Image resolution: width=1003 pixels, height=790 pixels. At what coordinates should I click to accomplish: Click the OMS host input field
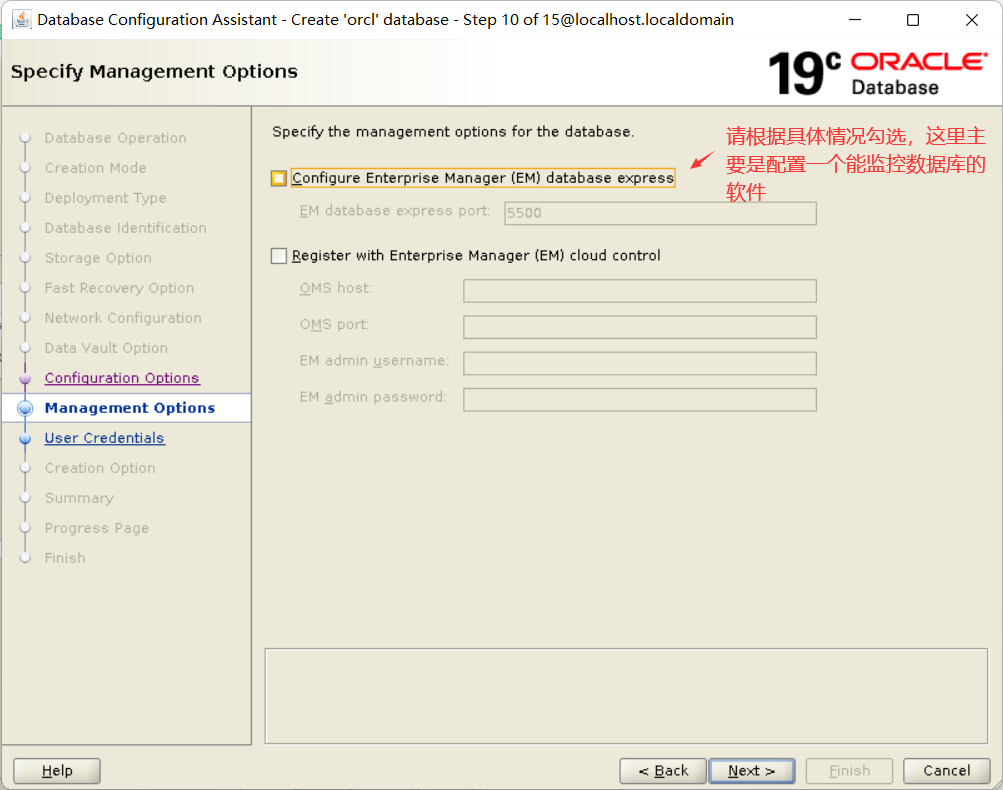(640, 290)
